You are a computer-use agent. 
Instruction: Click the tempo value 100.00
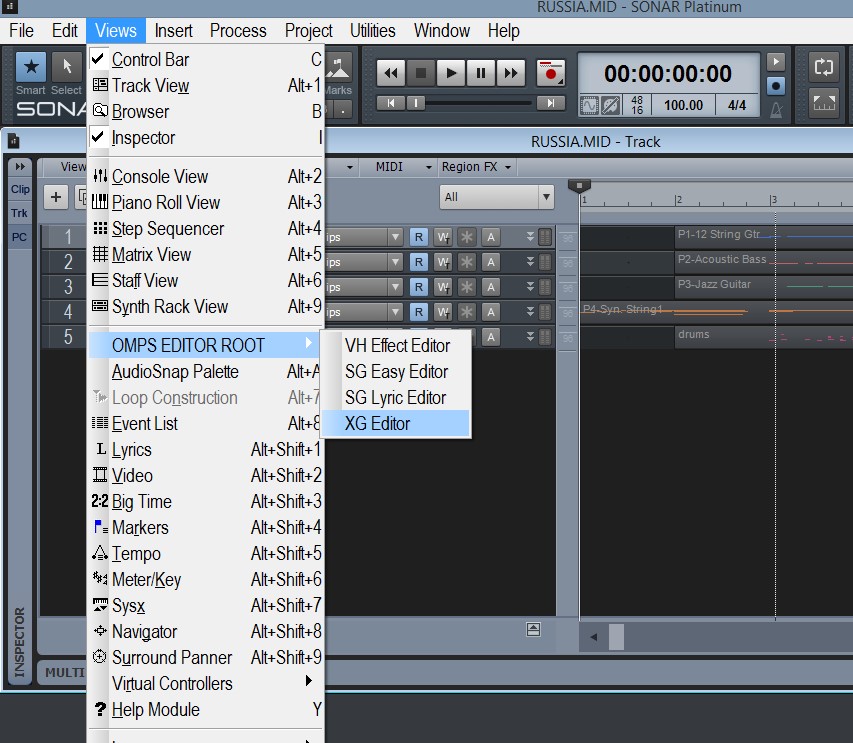pyautogui.click(x=683, y=105)
